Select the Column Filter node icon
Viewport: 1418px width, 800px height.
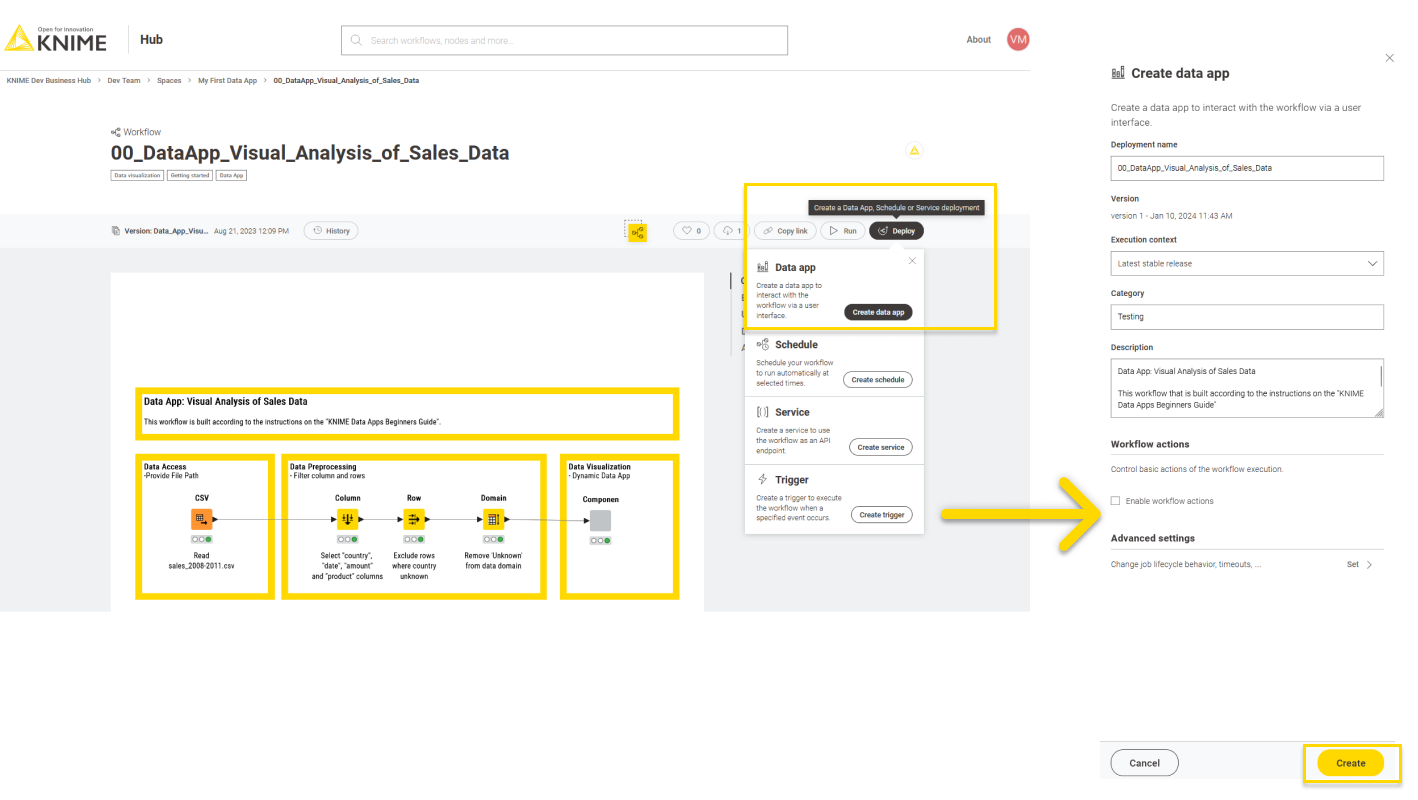click(x=347, y=520)
